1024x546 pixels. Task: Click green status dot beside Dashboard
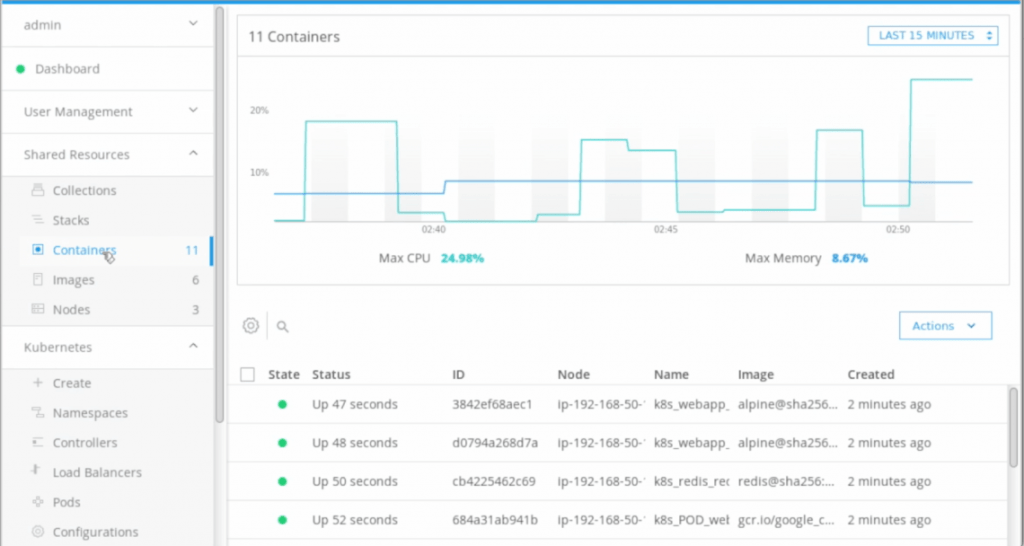[x=20, y=69]
